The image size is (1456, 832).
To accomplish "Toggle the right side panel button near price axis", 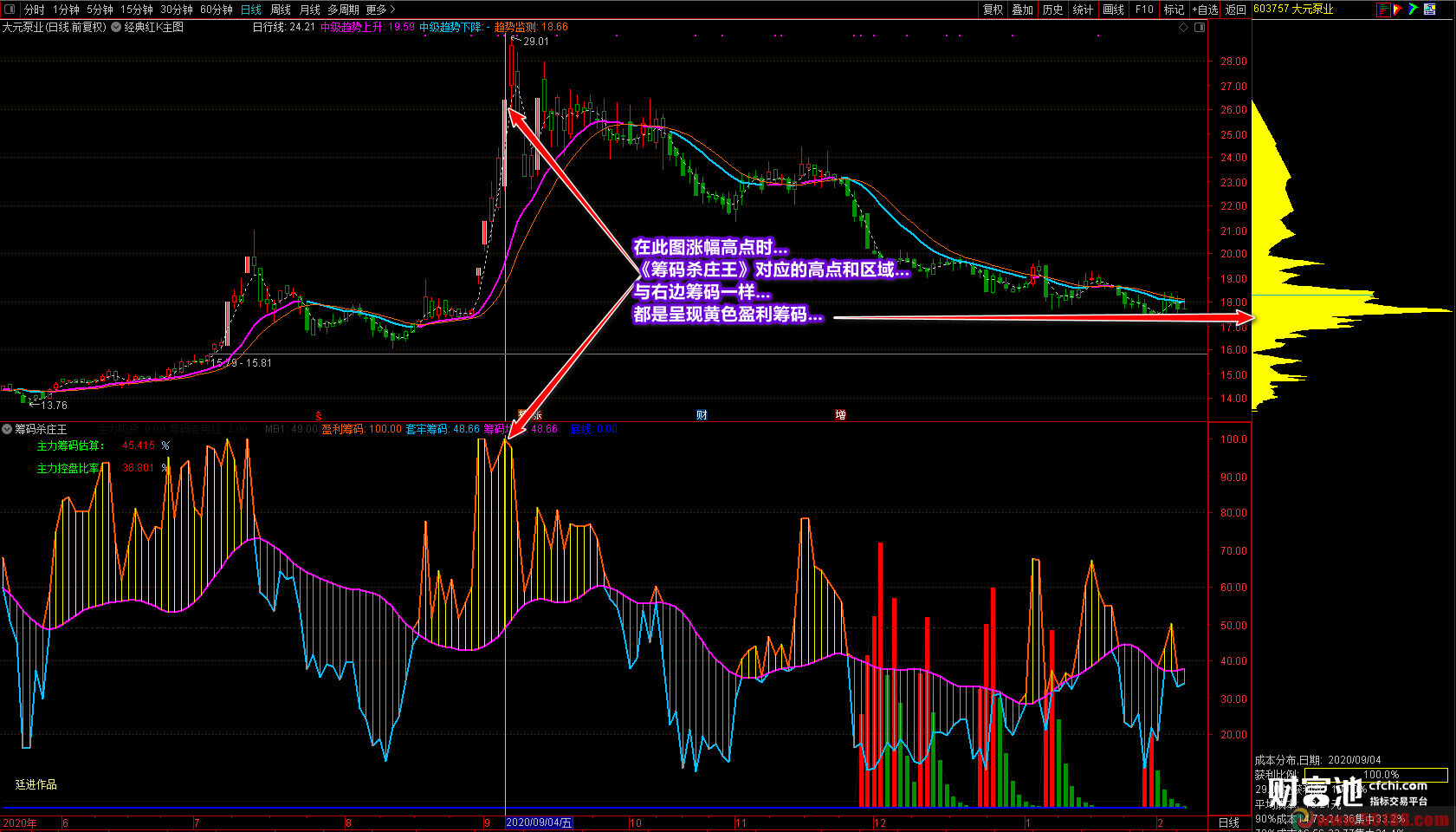I will click(1200, 28).
